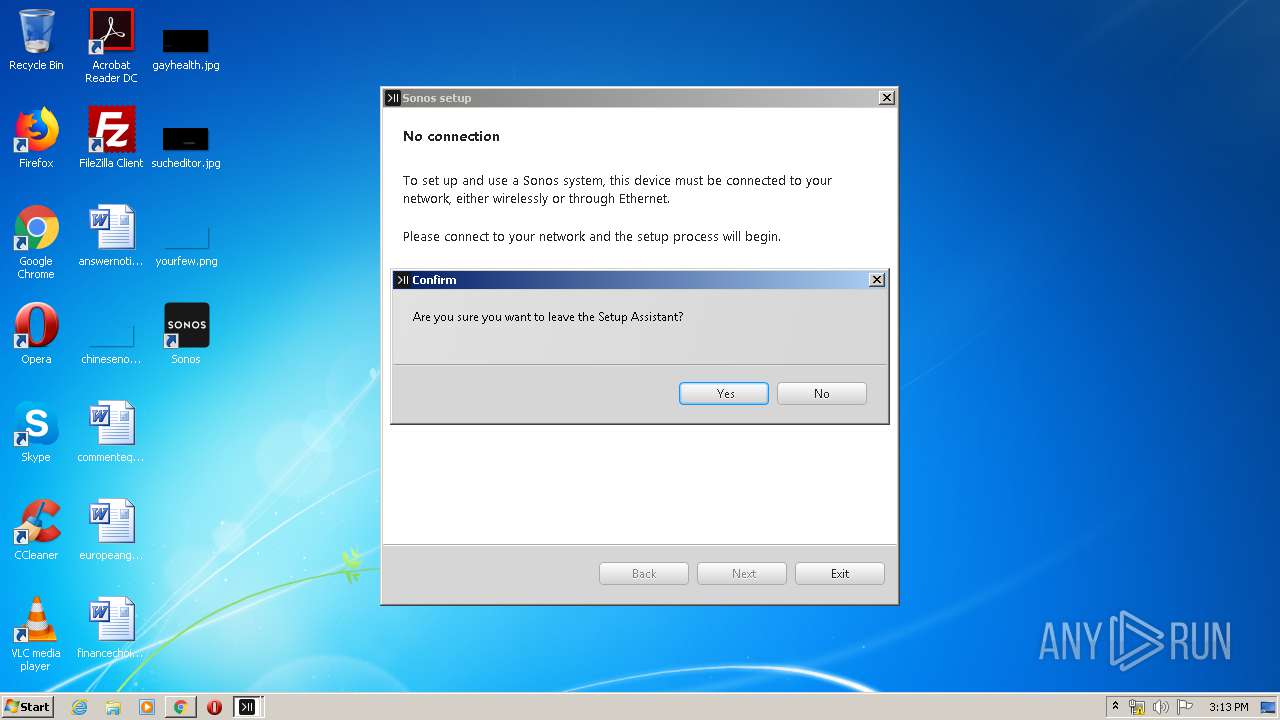Open Windows Media Player taskbar icon
Viewport: 1280px width, 720px height.
(147, 707)
